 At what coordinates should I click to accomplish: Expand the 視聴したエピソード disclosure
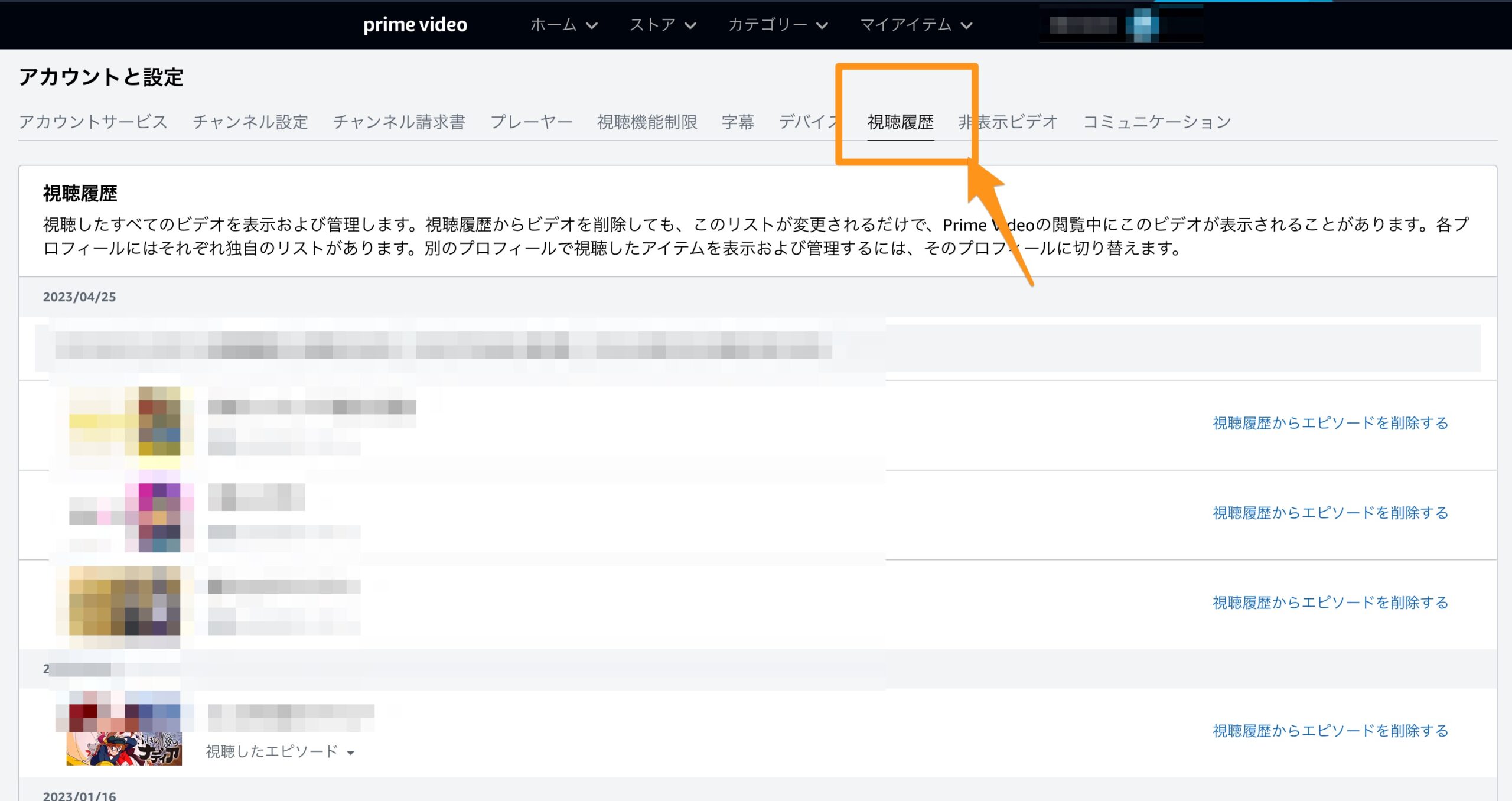(280, 751)
